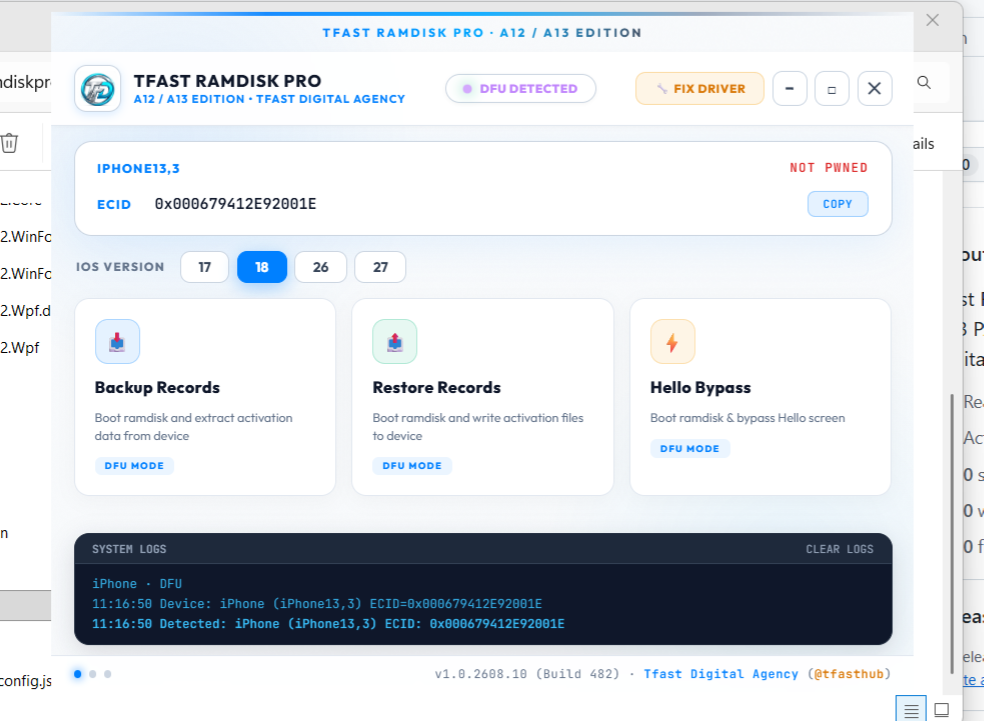Click the DFU MODE tag under Backup Records

134,466
